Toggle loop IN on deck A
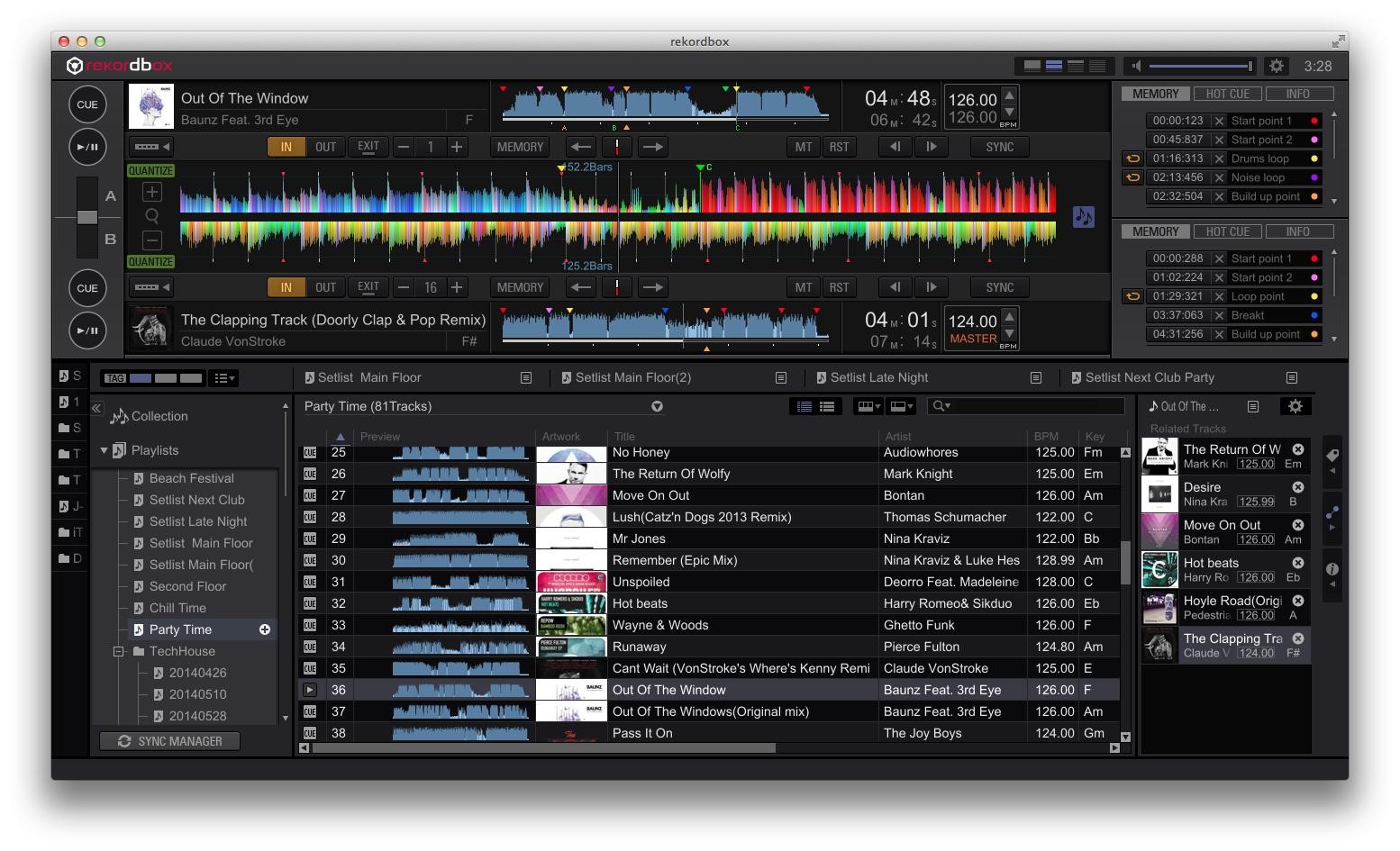 [x=286, y=147]
